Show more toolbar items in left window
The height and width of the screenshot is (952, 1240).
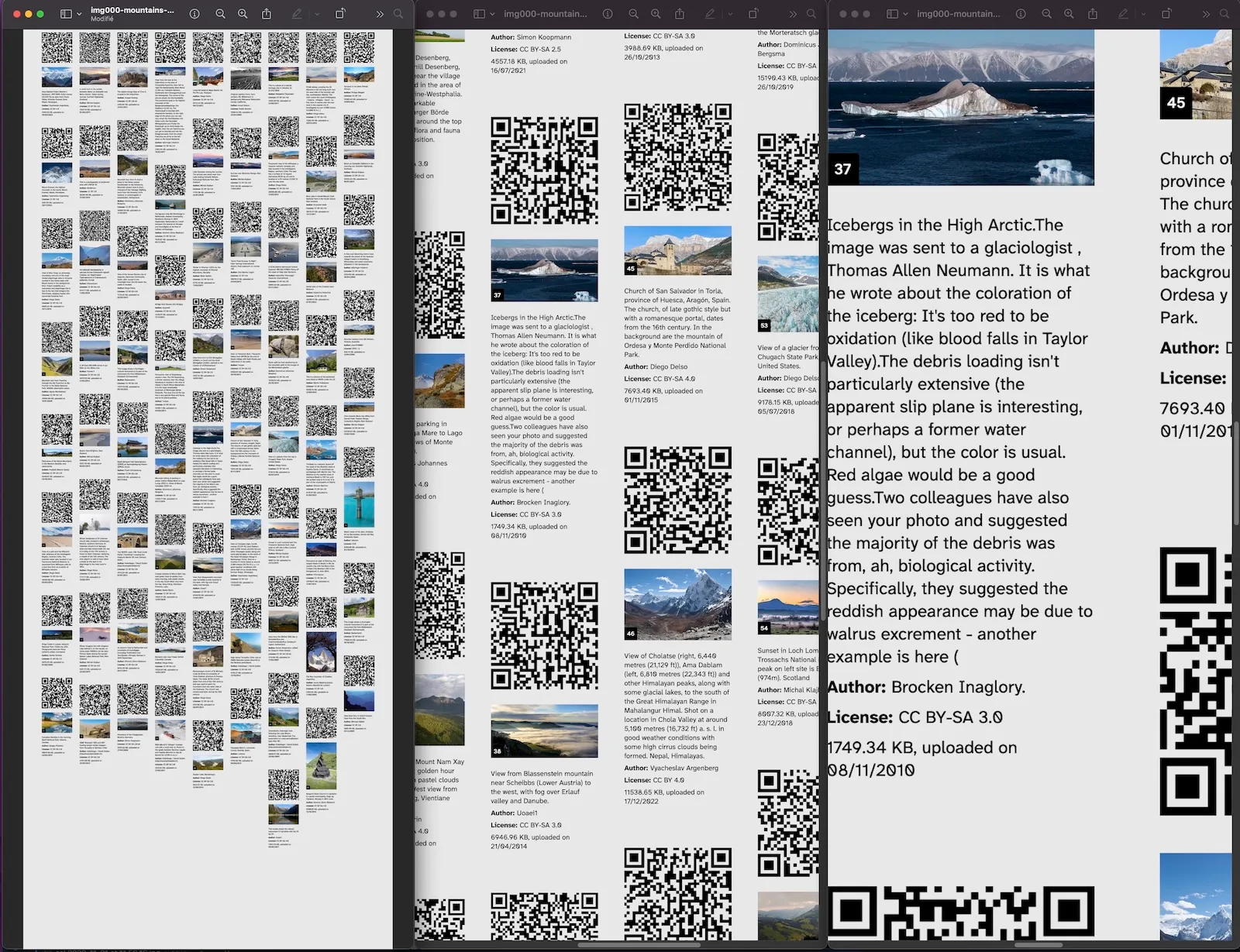[380, 14]
